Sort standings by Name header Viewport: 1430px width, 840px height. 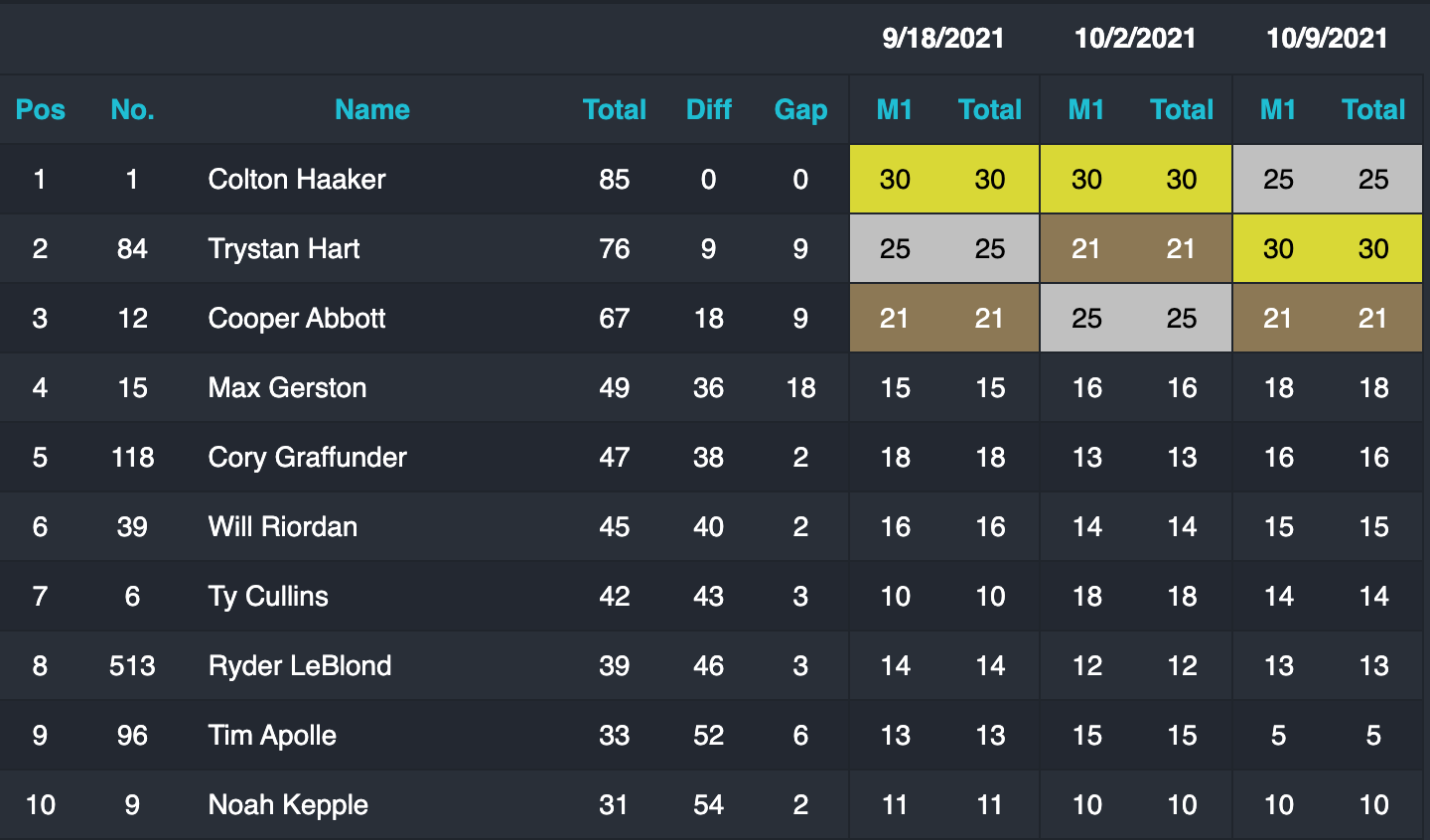point(372,109)
